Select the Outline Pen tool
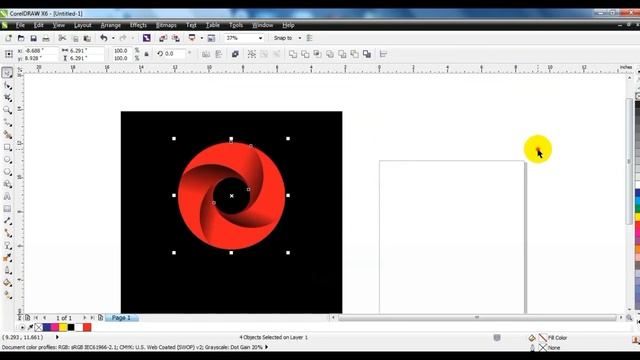The width and height of the screenshot is (640, 360). tap(7, 270)
